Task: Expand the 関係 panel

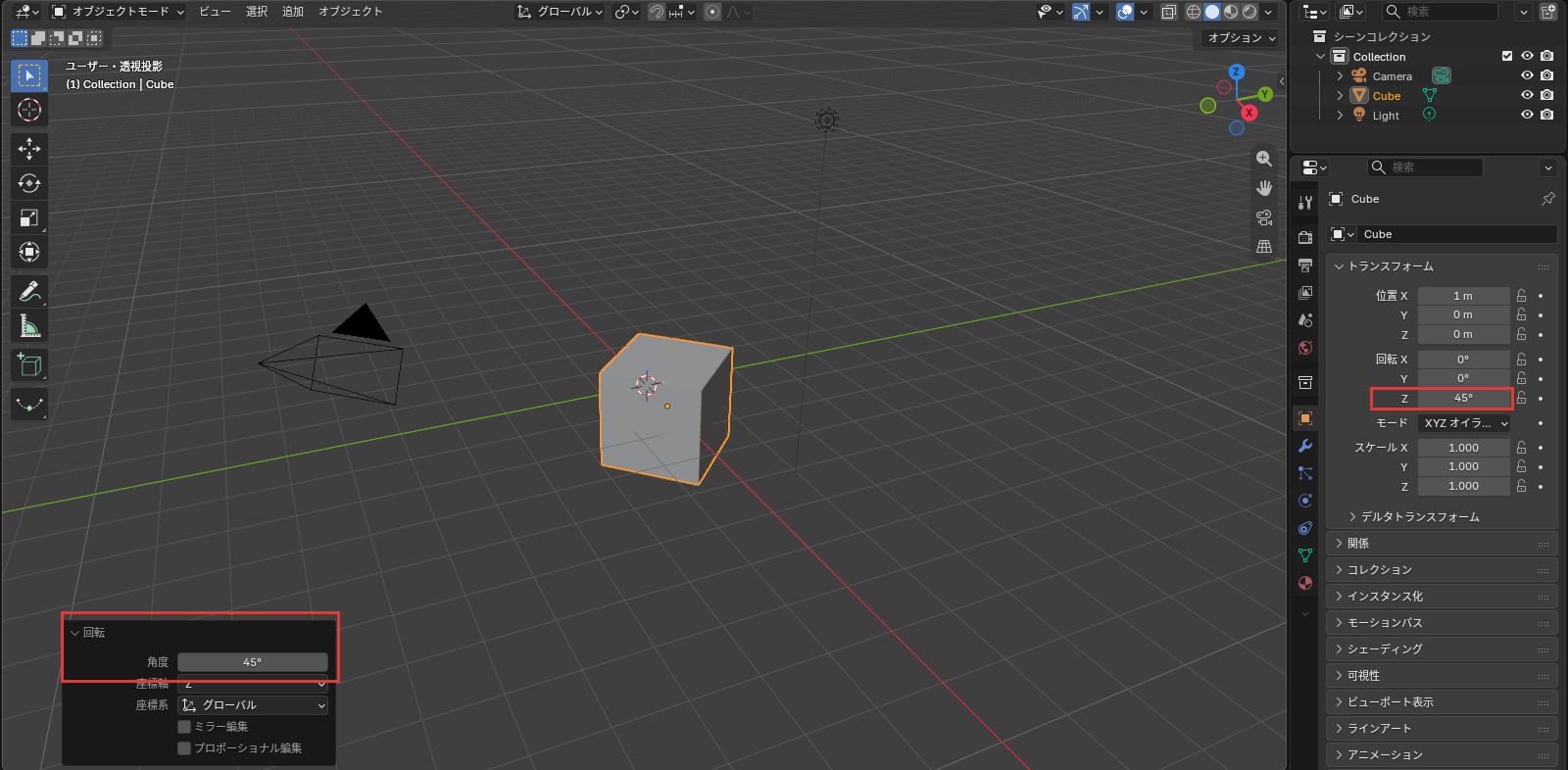Action: [x=1442, y=543]
